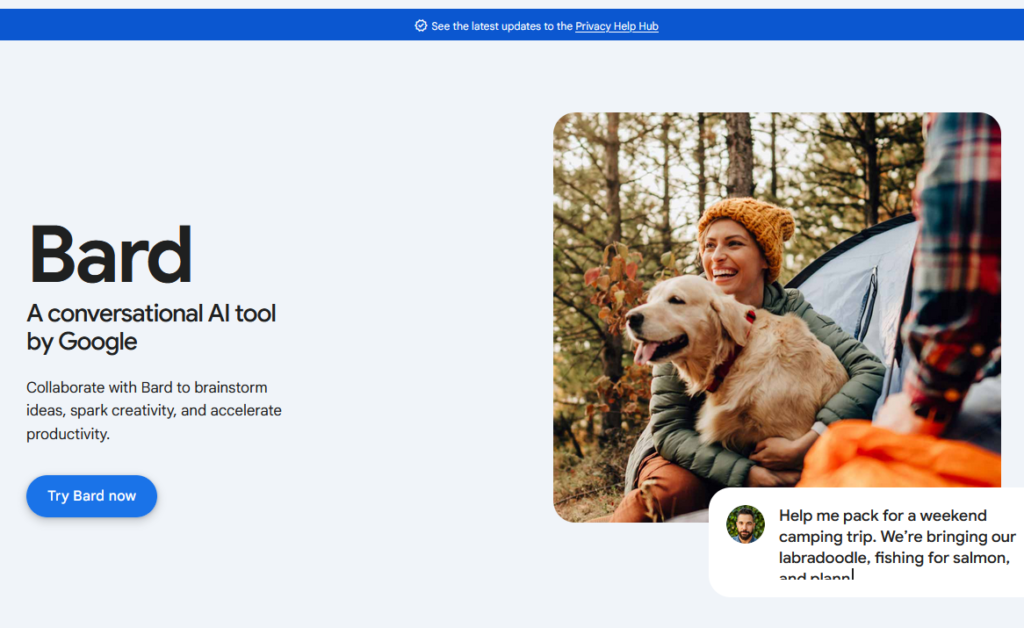Click the orange sleeping bag in photo

(901, 457)
